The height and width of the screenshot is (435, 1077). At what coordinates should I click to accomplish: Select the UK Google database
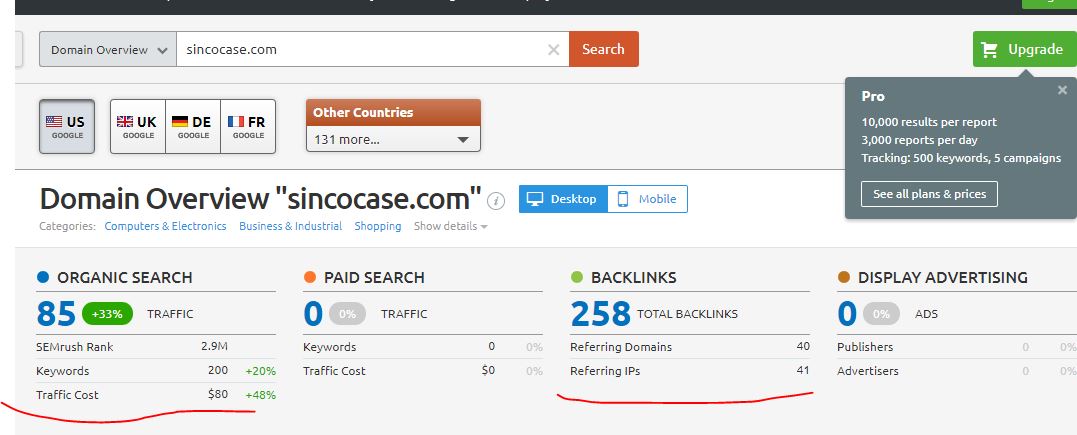click(x=137, y=126)
